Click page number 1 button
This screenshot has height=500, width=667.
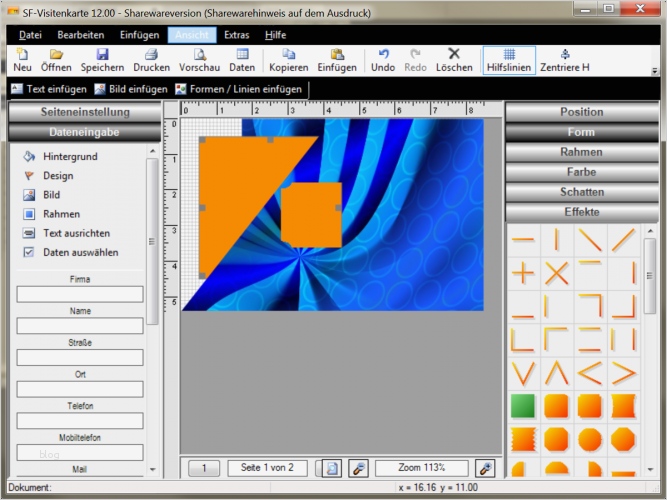(x=204, y=468)
